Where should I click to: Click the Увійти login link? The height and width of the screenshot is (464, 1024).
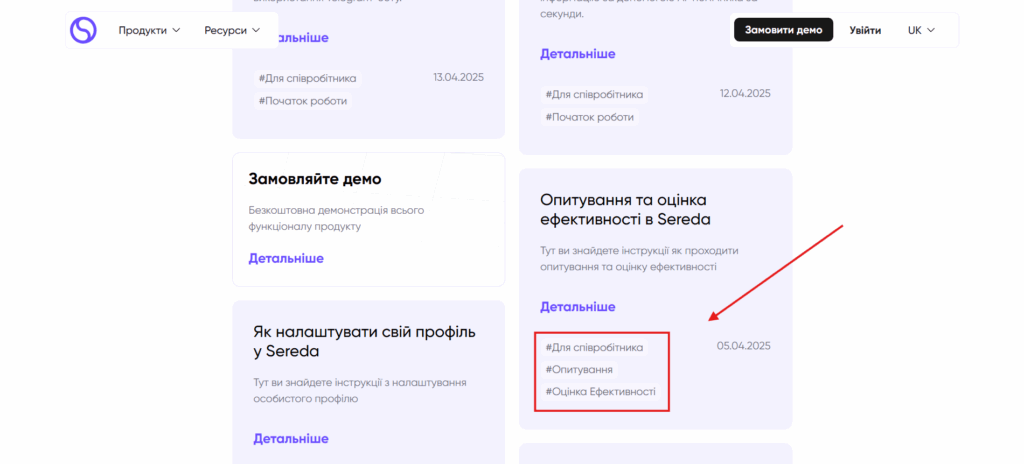pyautogui.click(x=865, y=30)
